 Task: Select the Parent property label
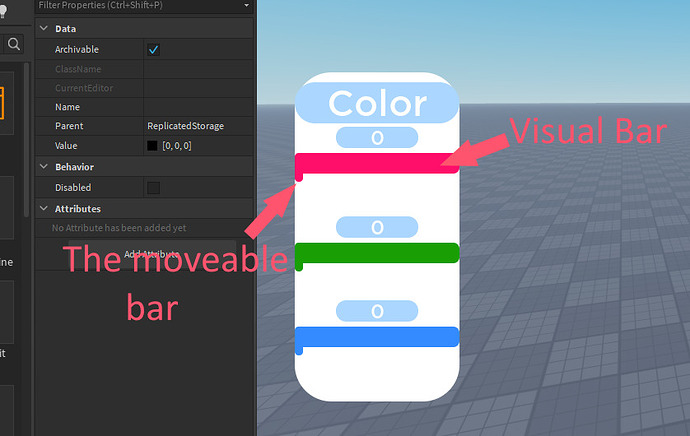coord(69,126)
